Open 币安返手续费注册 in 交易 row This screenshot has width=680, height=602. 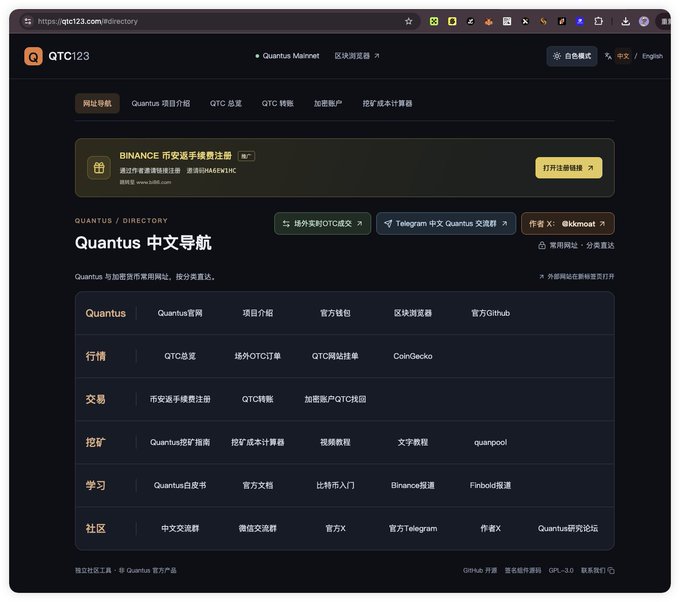coord(180,399)
